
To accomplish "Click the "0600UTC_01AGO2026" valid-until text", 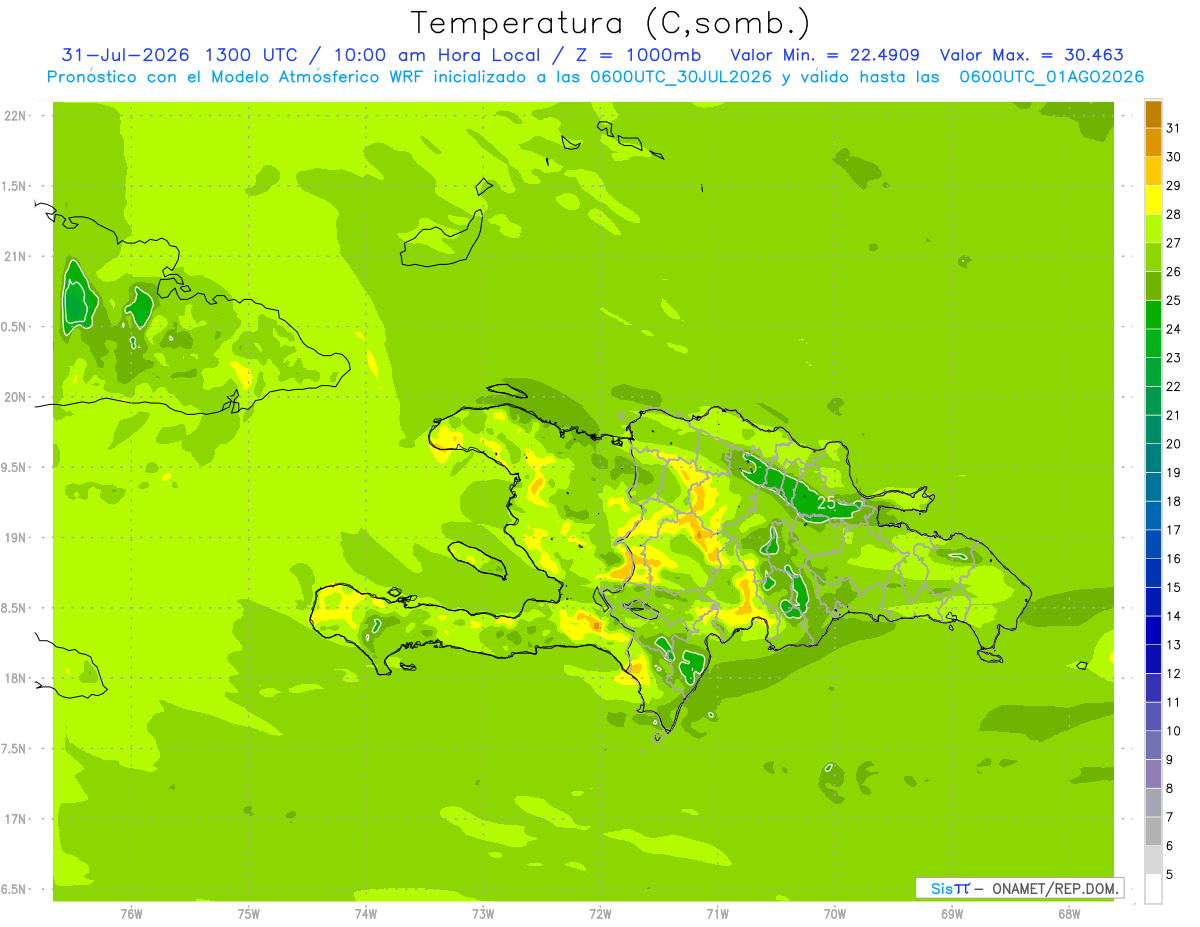I will [1051, 76].
